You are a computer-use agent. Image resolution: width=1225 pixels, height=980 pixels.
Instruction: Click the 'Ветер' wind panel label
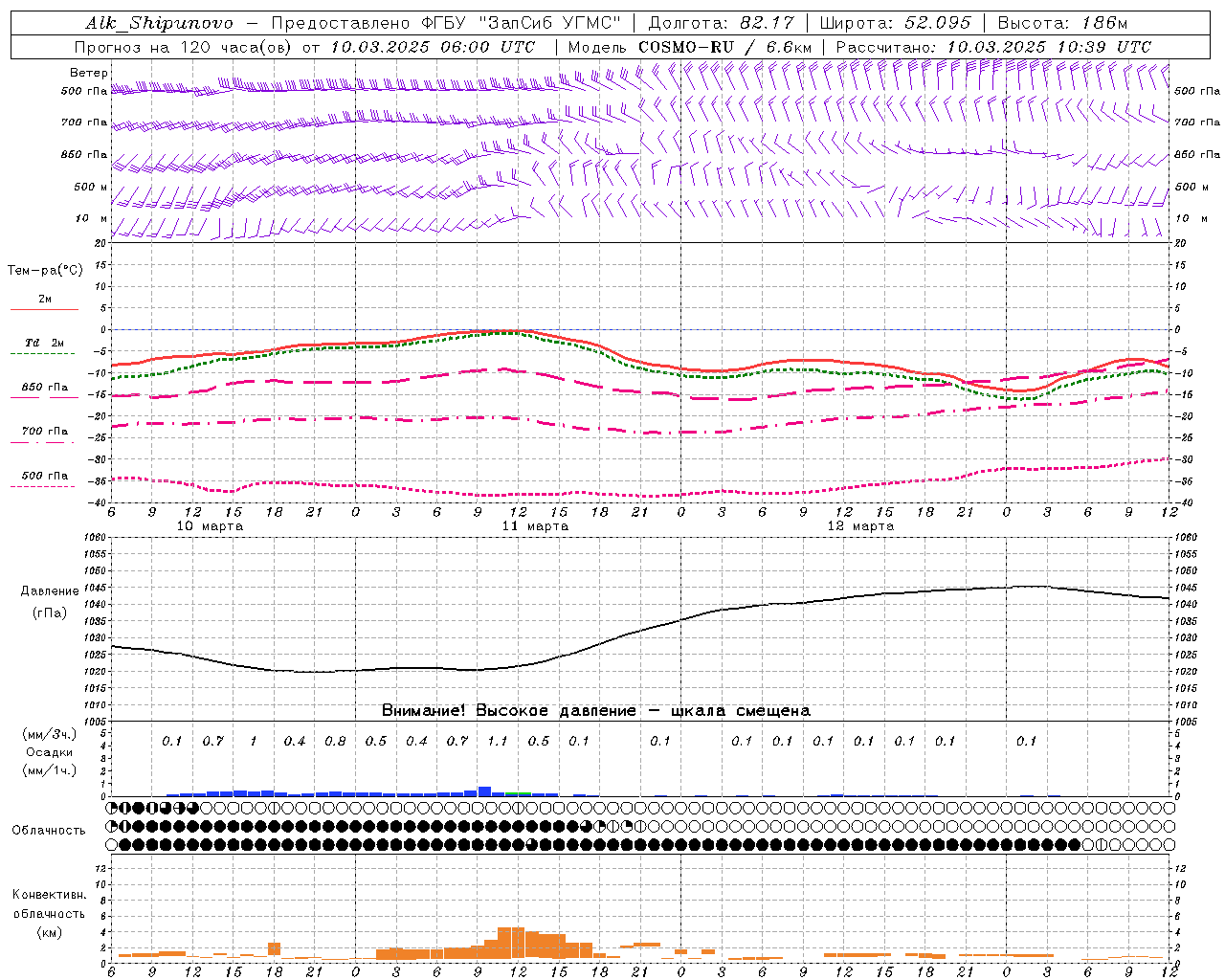click(x=89, y=73)
